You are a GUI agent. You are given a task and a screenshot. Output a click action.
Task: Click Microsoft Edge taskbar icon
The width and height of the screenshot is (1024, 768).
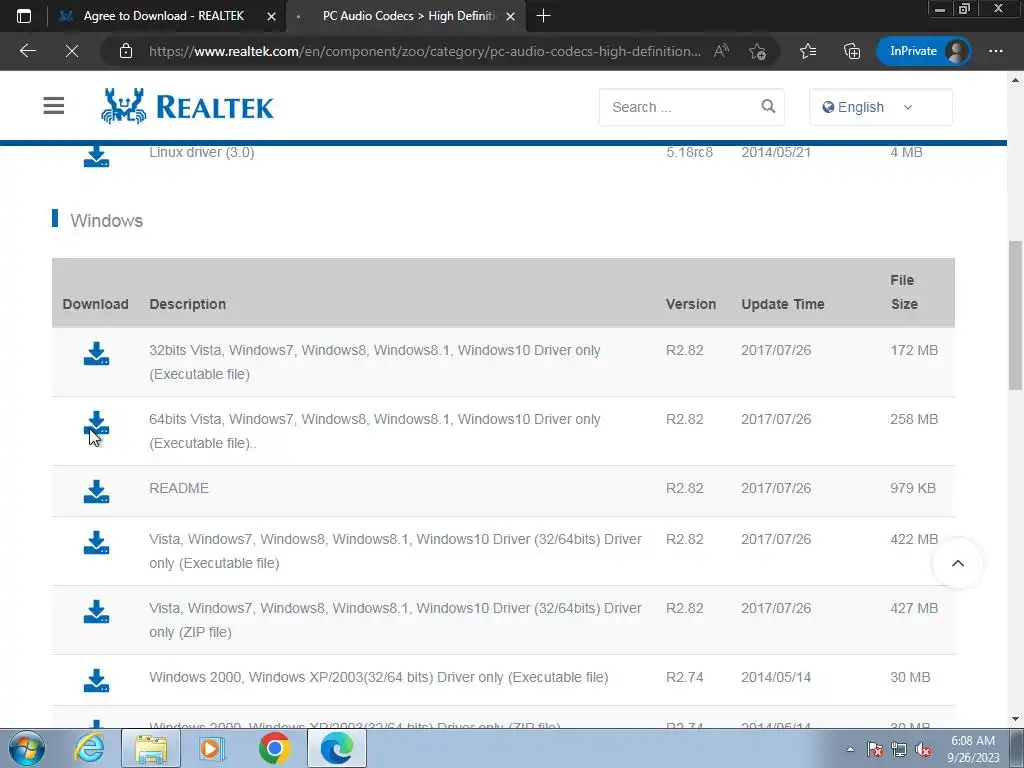(336, 748)
